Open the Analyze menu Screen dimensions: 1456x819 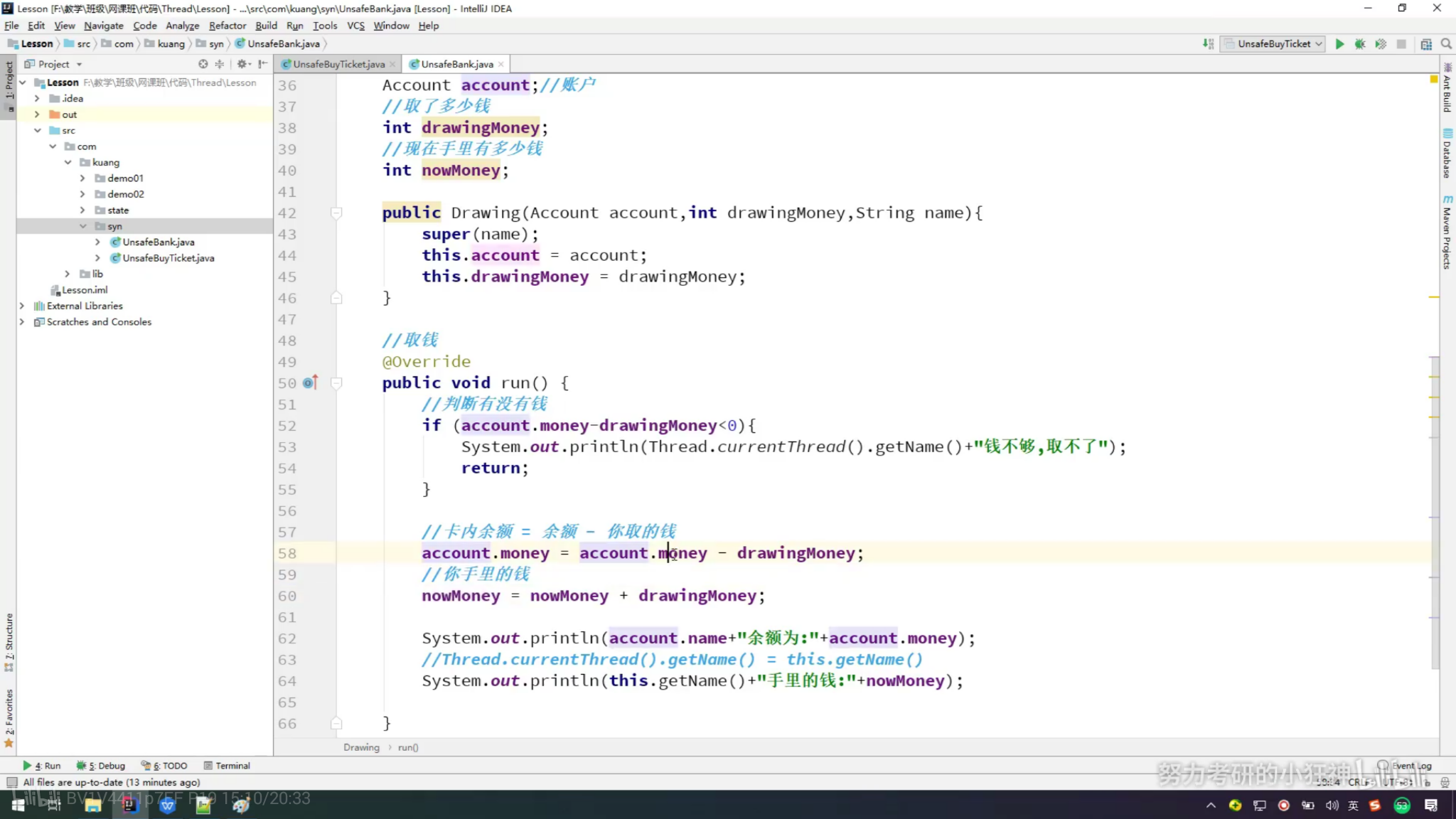[182, 26]
